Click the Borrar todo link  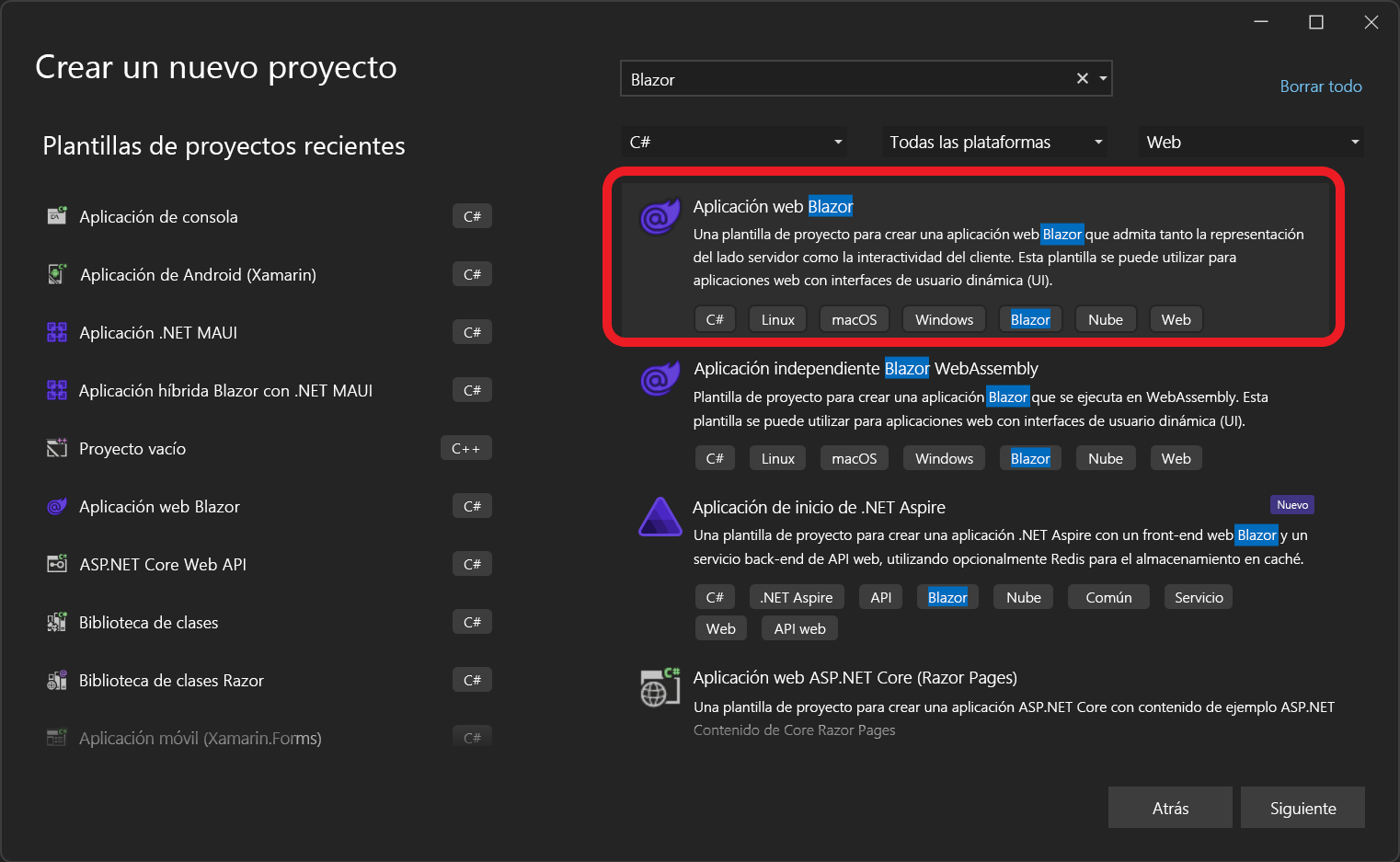(x=1321, y=86)
